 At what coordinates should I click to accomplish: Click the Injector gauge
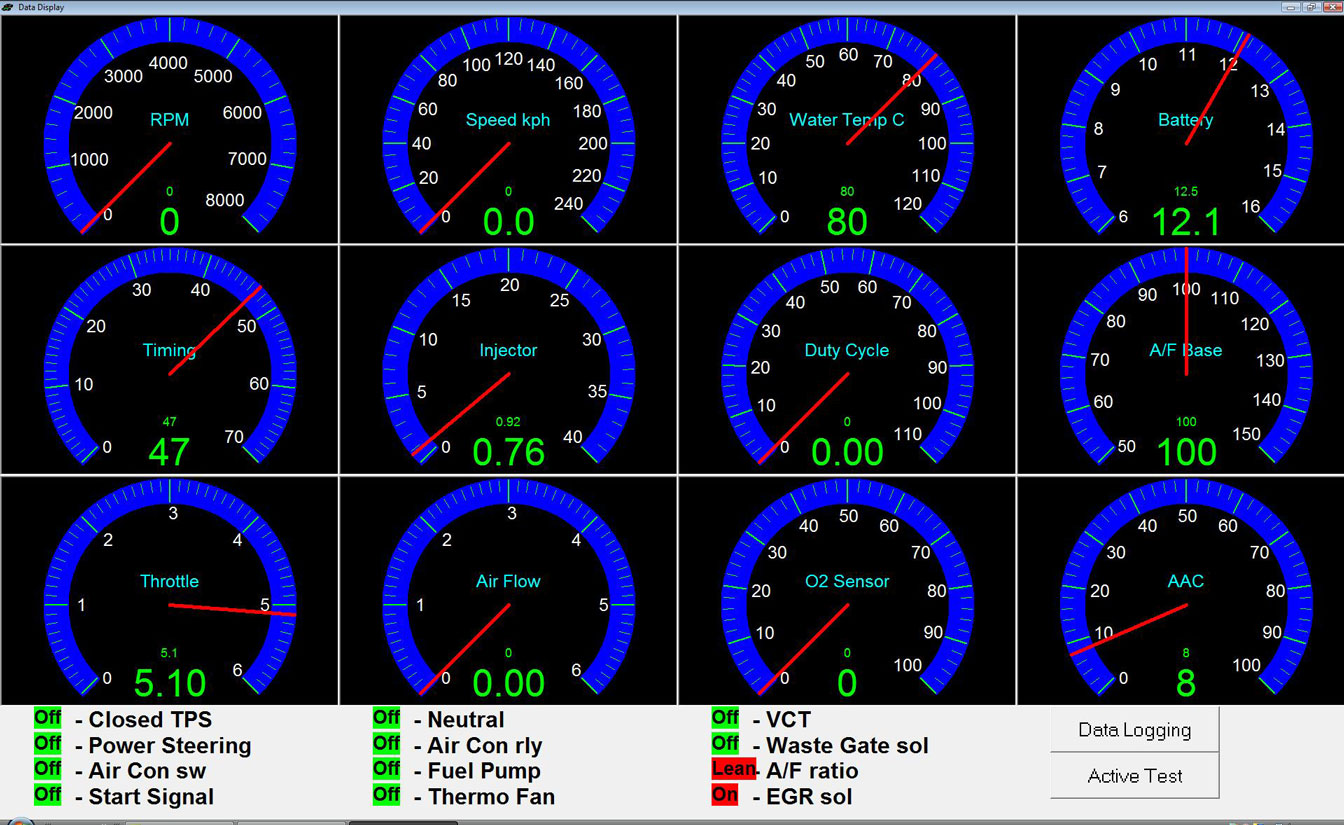click(x=508, y=360)
